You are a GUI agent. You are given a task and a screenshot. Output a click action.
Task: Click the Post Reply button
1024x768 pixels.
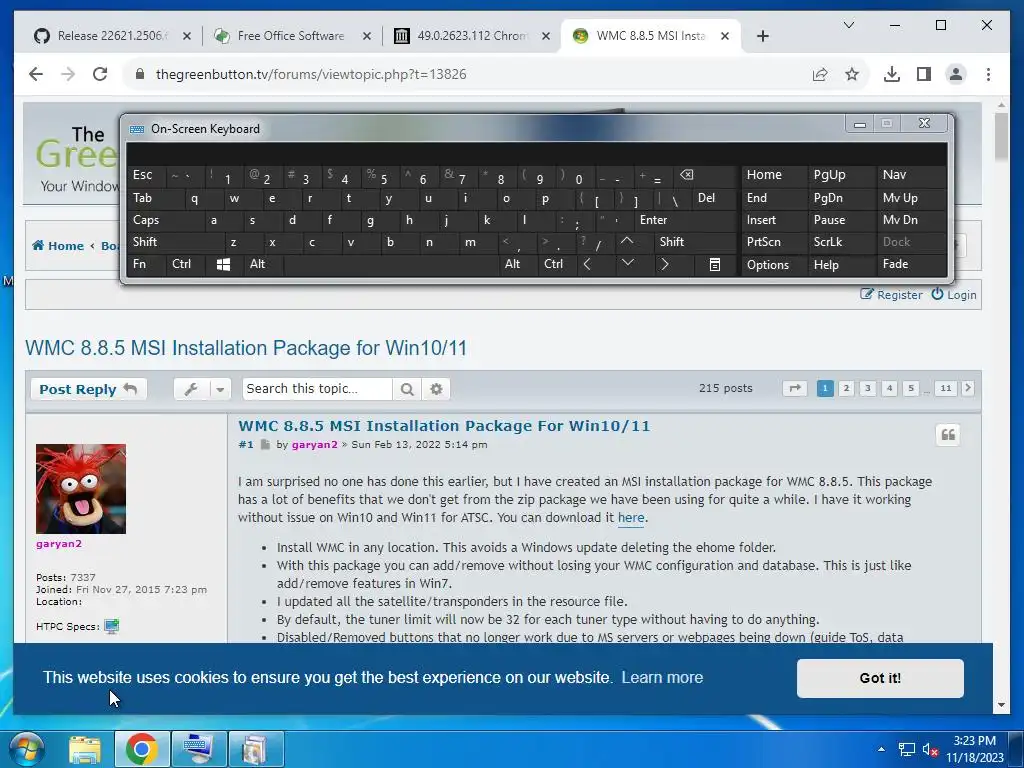coord(89,389)
